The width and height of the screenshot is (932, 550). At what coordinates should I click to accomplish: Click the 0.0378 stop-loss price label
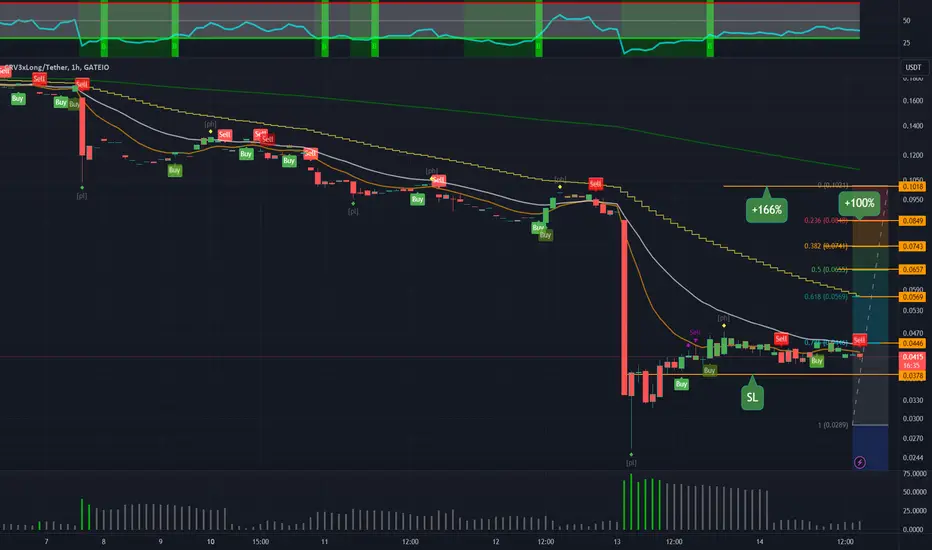coord(912,376)
